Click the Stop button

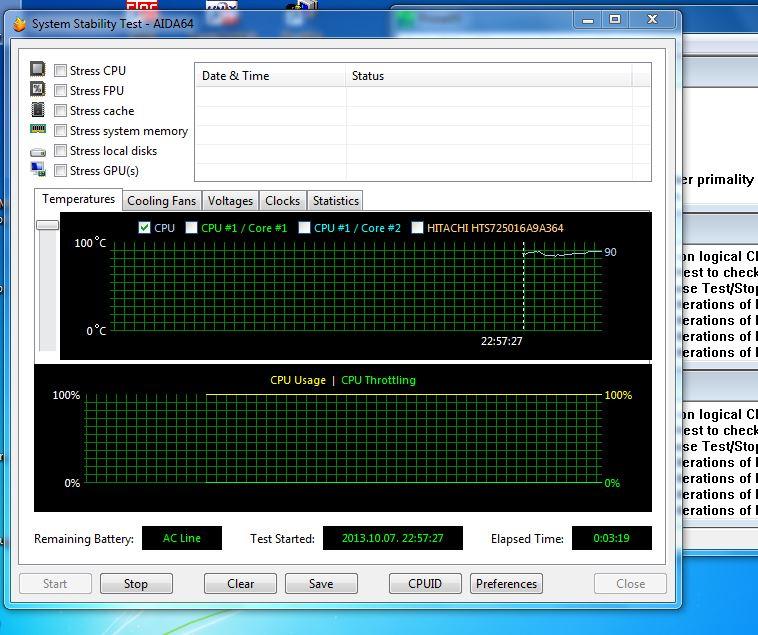coord(136,584)
